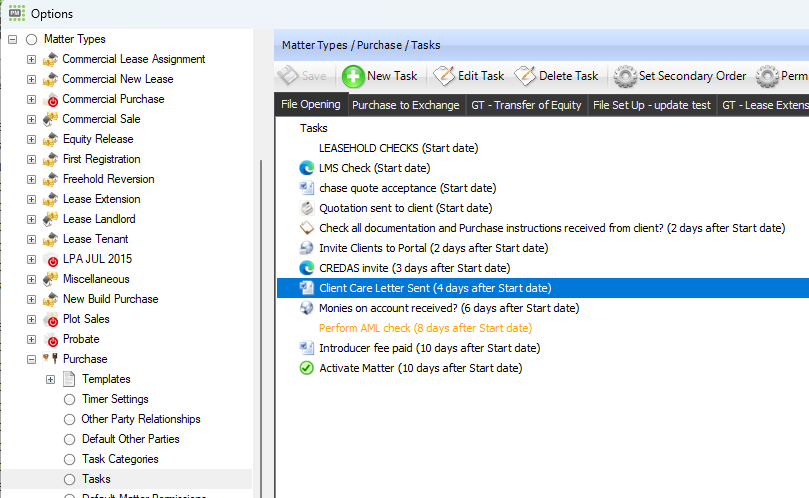Viewport: 809px width, 498px height.
Task: Switch to GT - Transfer of Equity tab
Action: [526, 105]
